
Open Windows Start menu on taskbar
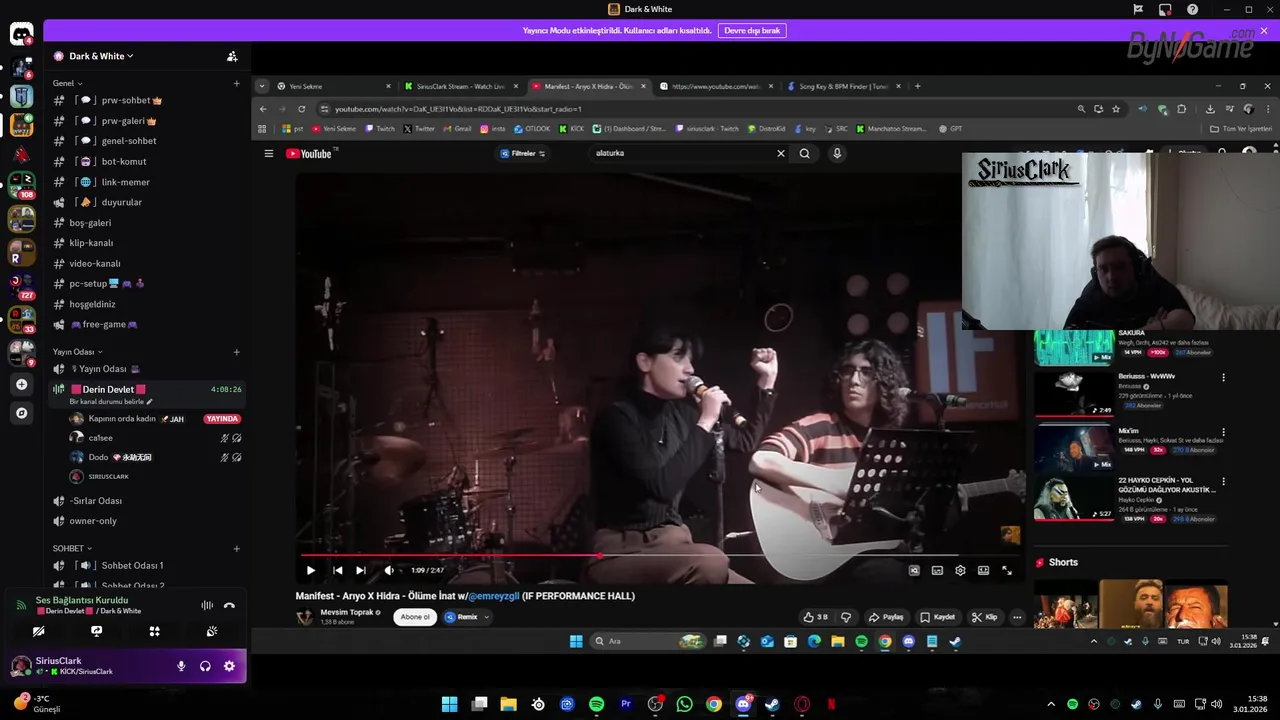450,704
